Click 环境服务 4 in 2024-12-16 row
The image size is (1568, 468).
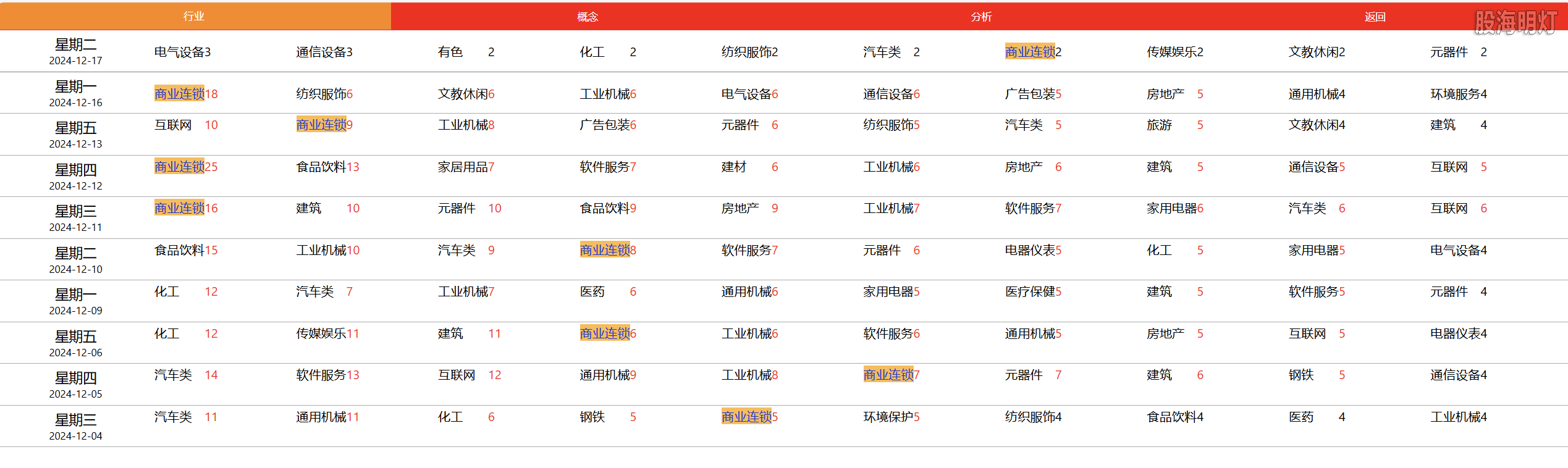click(x=1459, y=94)
